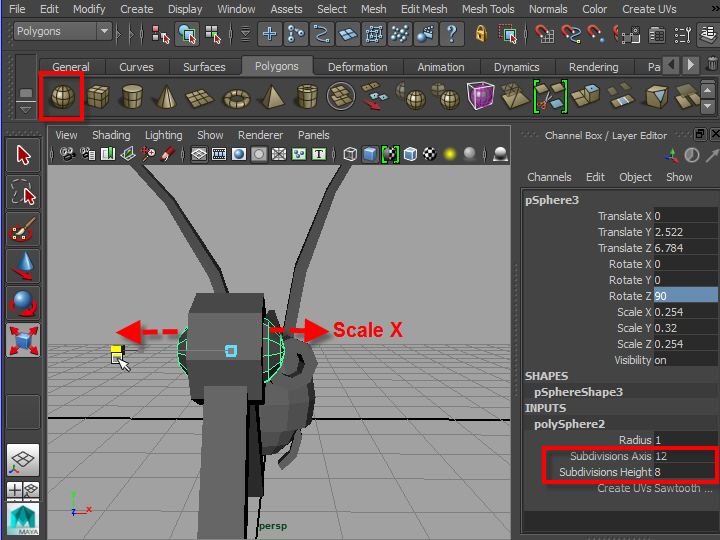Create a polygon torus from shelf
Viewport: 720px width, 540px height.
pyautogui.click(x=236, y=98)
